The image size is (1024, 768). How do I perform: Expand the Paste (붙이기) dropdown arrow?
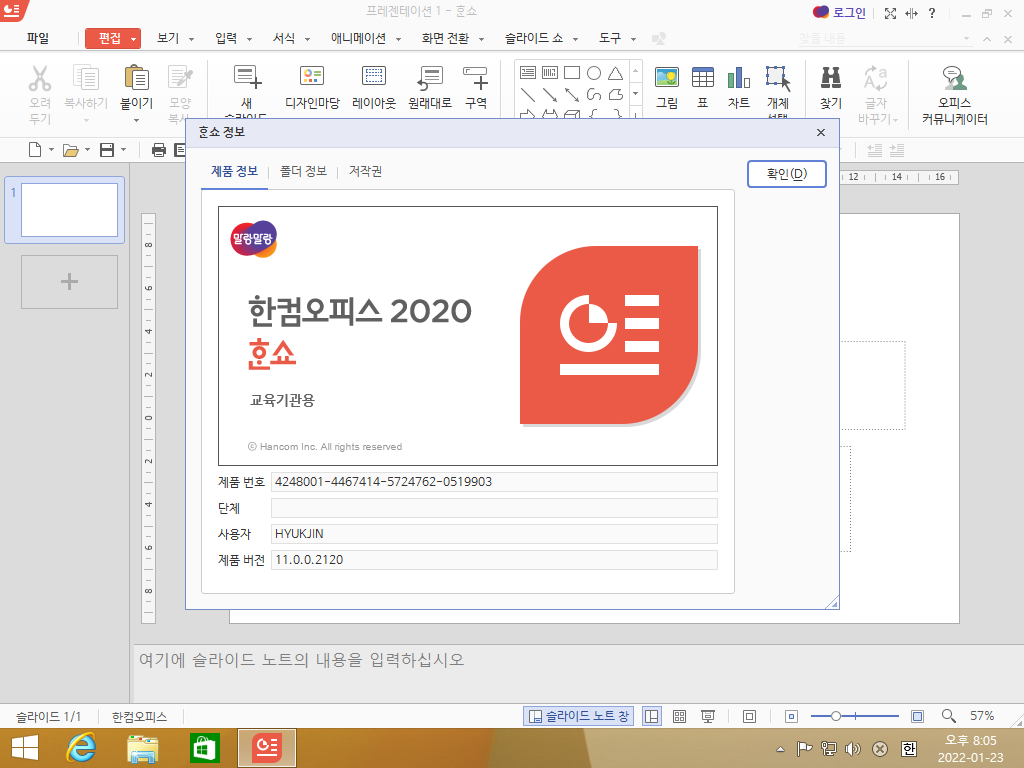point(136,120)
